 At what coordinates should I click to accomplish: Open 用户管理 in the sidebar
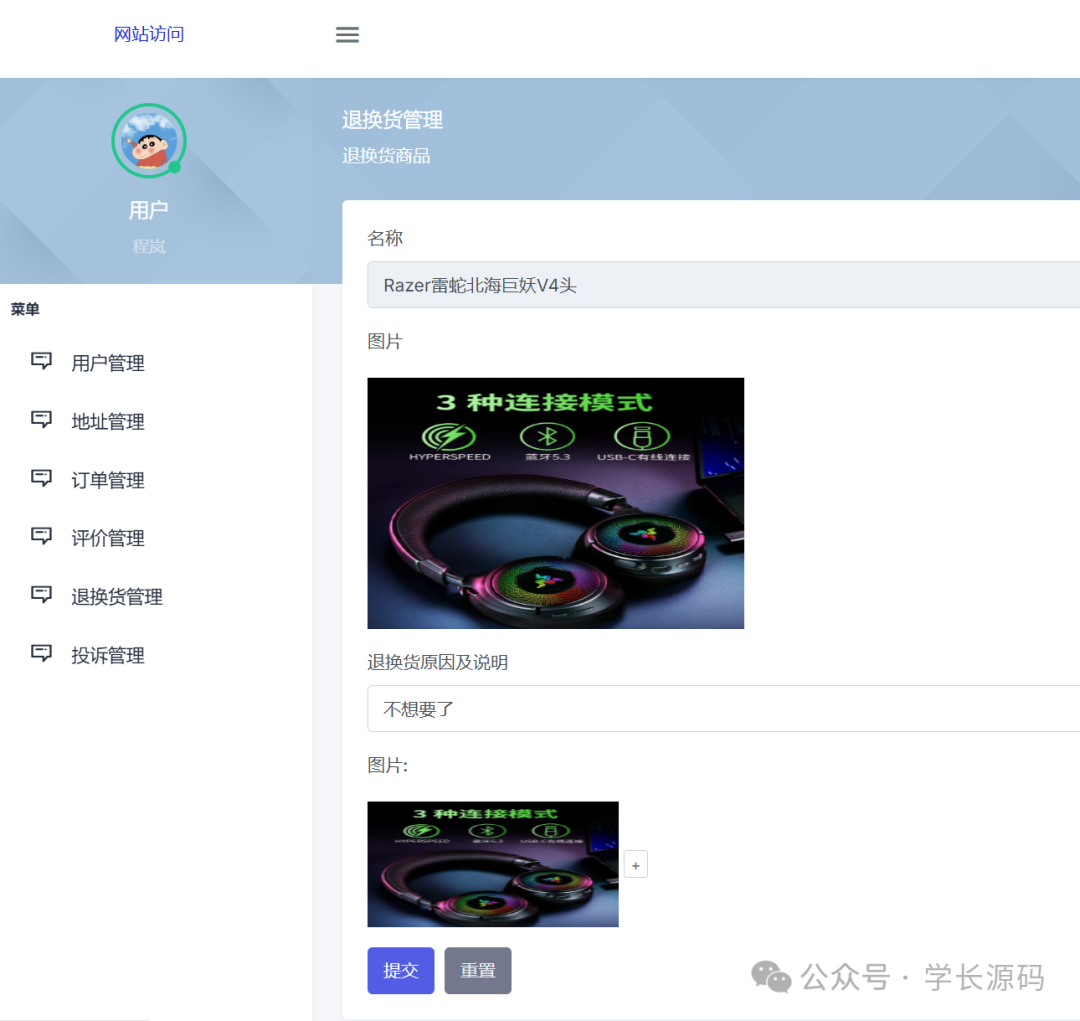coord(108,363)
